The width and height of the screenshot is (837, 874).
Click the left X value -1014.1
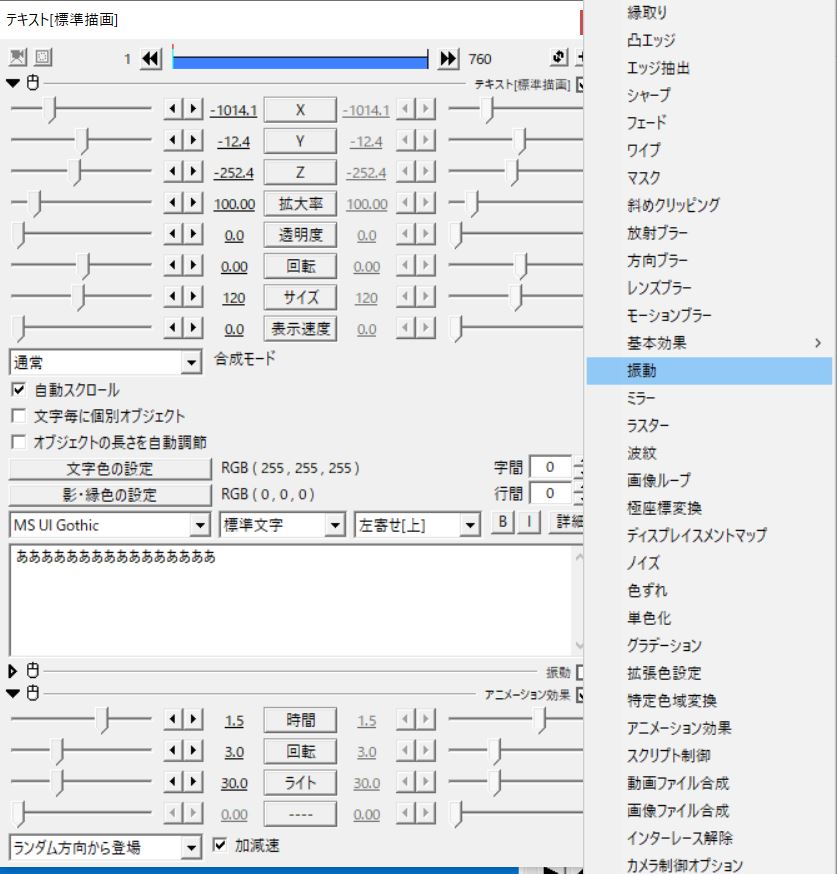click(233, 110)
